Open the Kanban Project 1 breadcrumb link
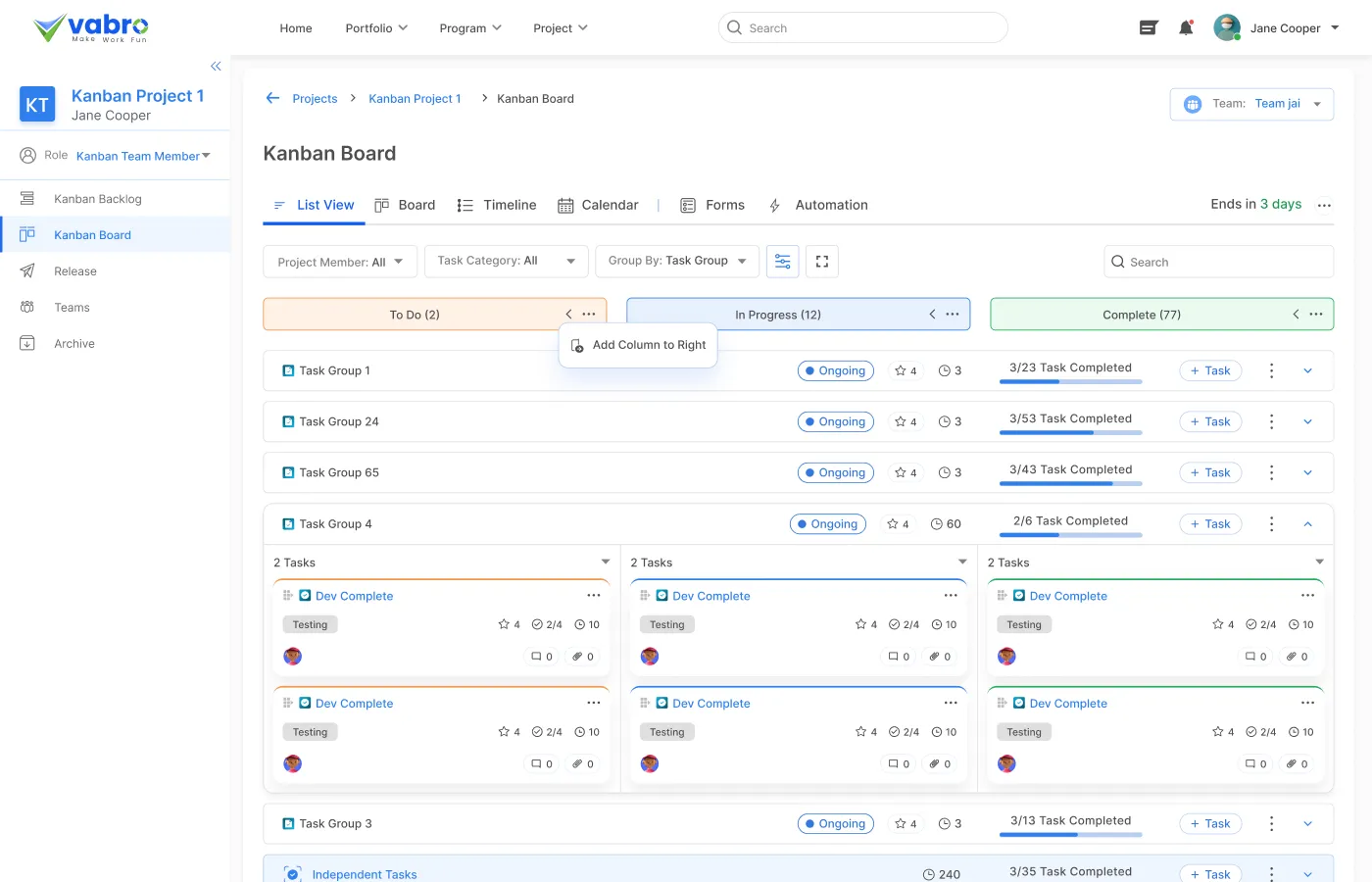The height and width of the screenshot is (882, 1372). (x=415, y=98)
